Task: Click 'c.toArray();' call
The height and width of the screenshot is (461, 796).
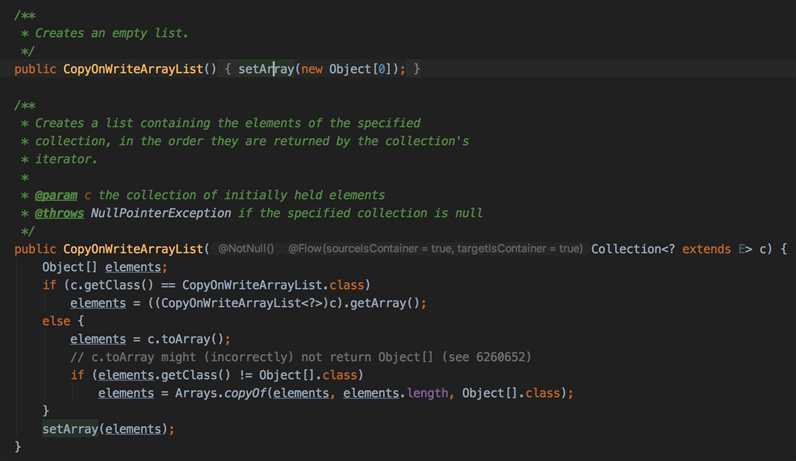Action: tap(188, 339)
